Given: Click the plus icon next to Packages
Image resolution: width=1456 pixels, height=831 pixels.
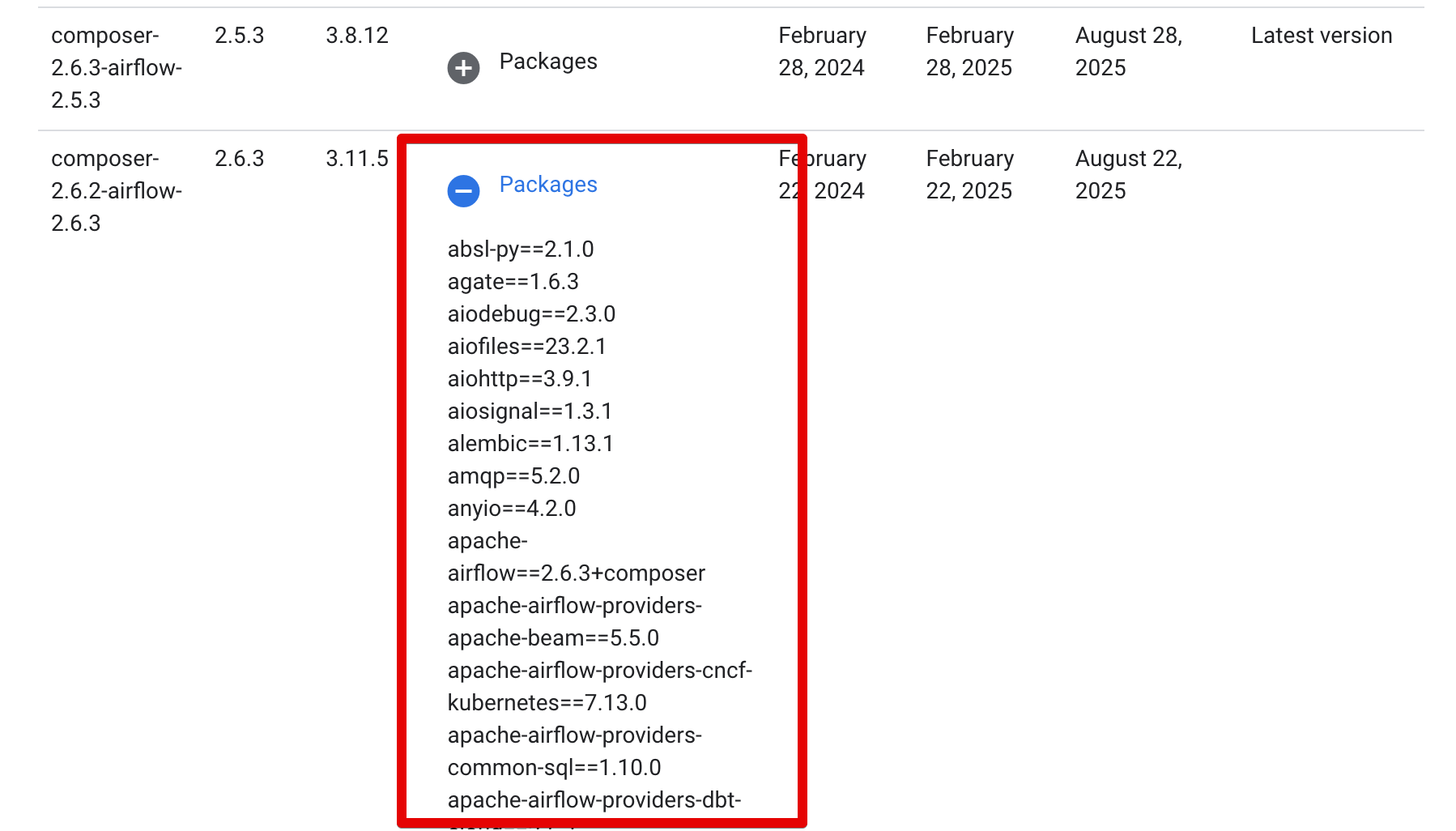Looking at the screenshot, I should click(462, 69).
